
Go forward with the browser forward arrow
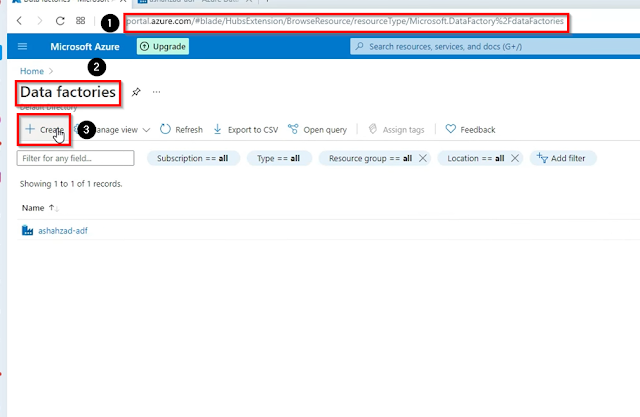click(40, 20)
